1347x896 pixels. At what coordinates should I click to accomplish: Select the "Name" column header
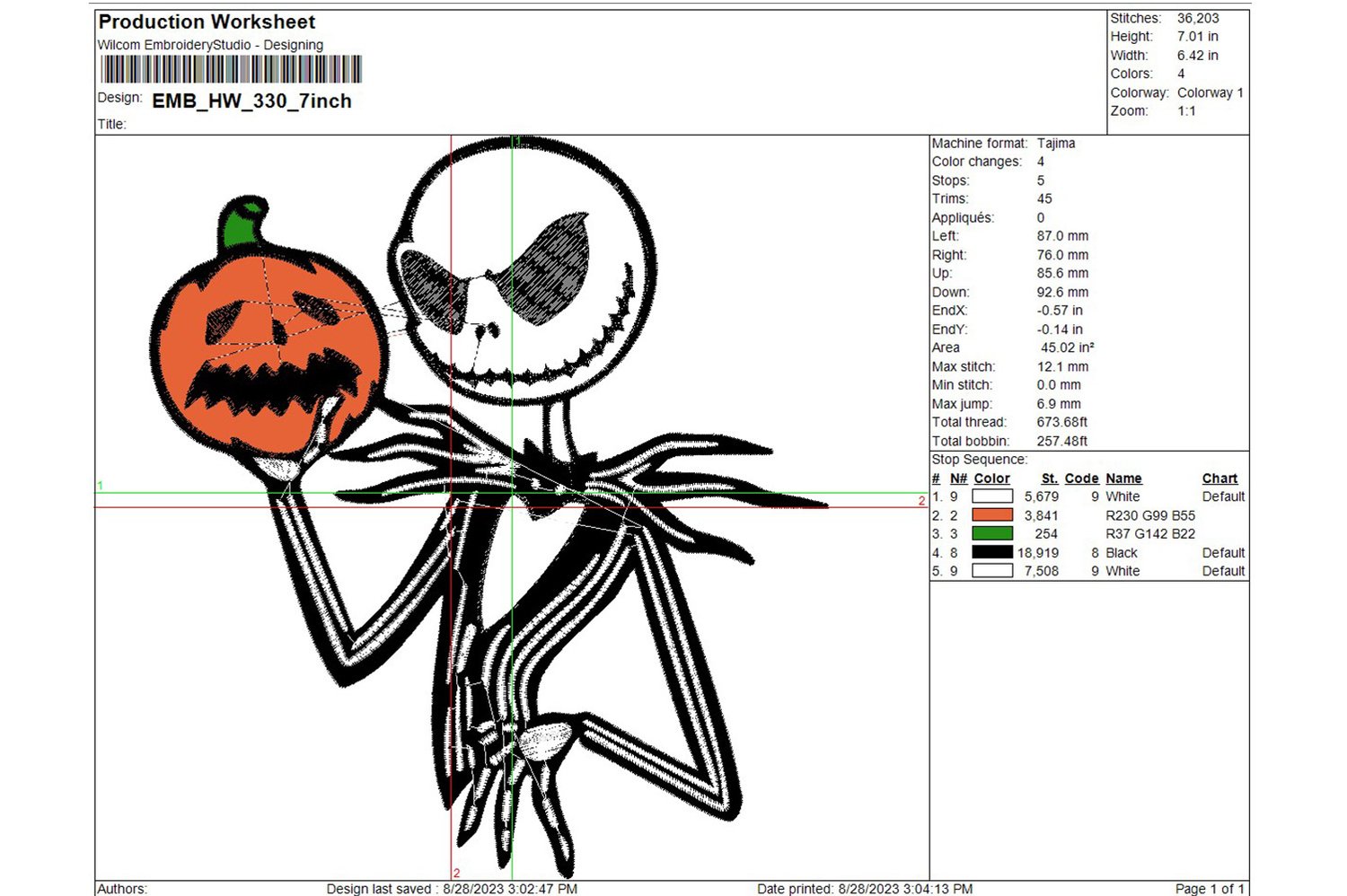click(x=1123, y=479)
